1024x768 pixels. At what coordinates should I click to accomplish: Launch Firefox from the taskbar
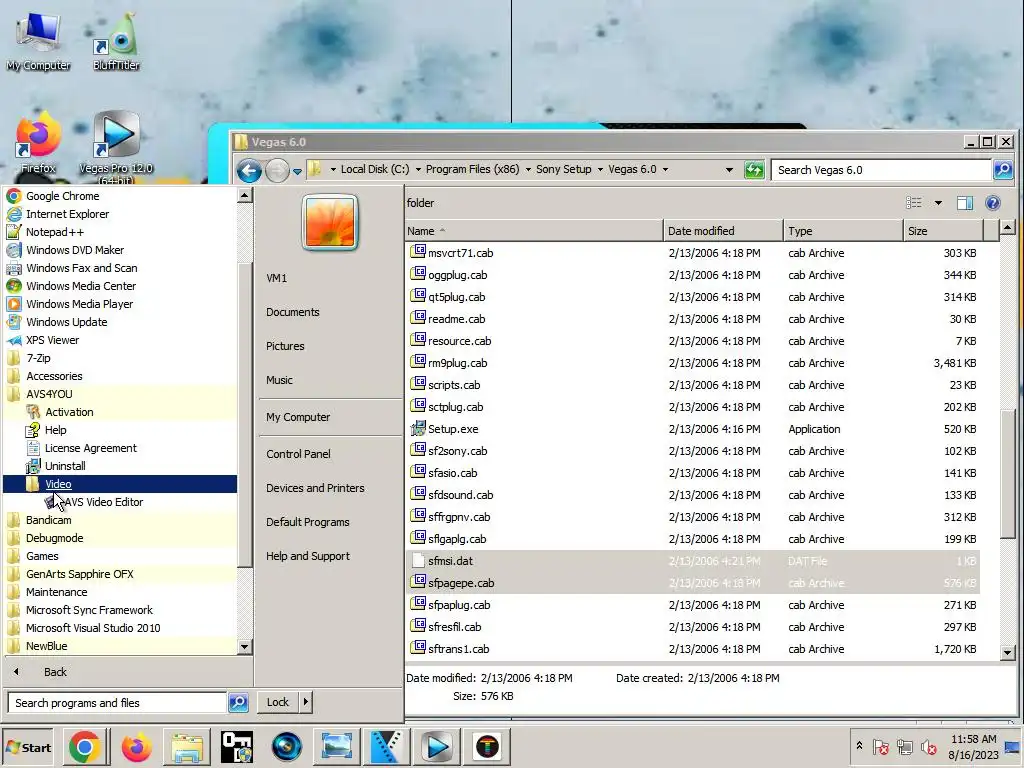click(x=136, y=747)
